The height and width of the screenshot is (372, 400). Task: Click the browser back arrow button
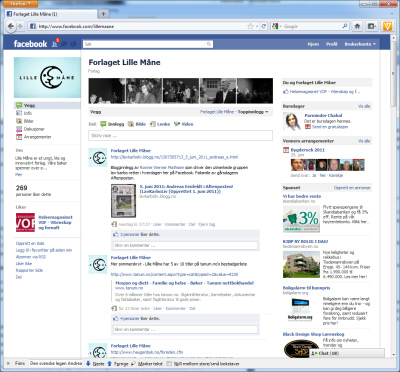(11, 26)
